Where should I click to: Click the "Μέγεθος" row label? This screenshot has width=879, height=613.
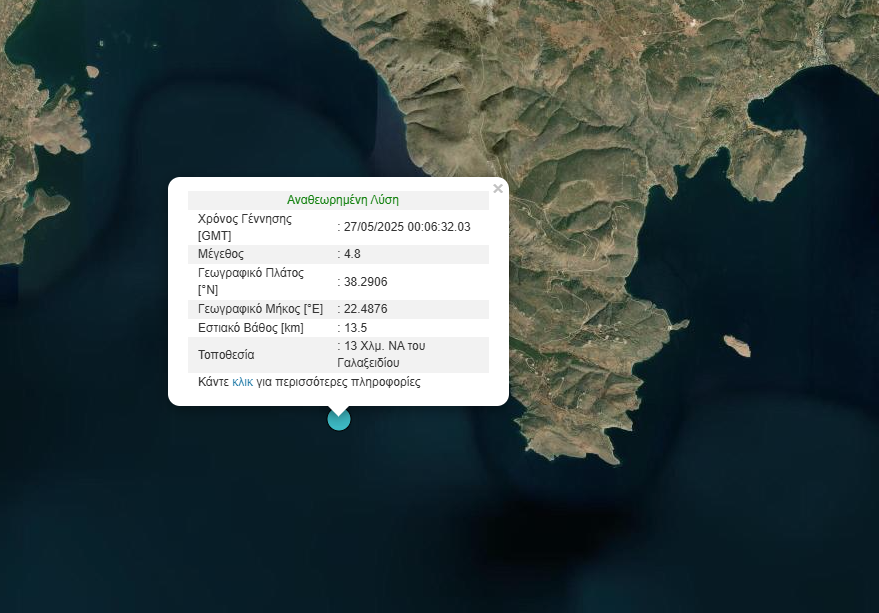coord(221,254)
